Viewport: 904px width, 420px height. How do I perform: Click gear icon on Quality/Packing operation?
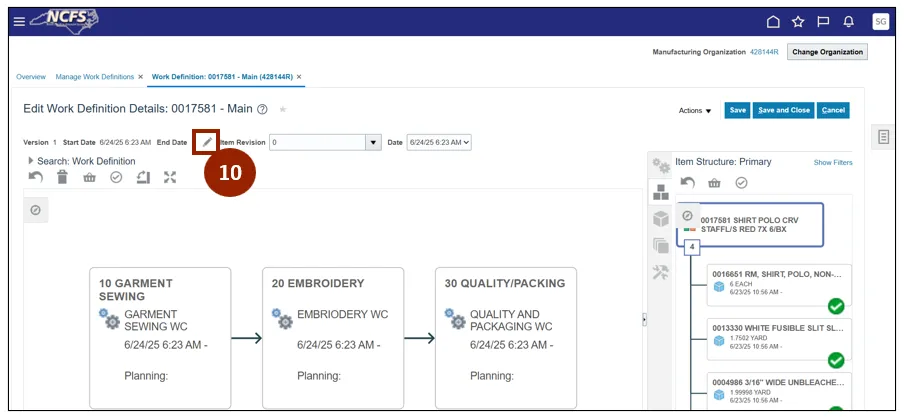point(454,318)
